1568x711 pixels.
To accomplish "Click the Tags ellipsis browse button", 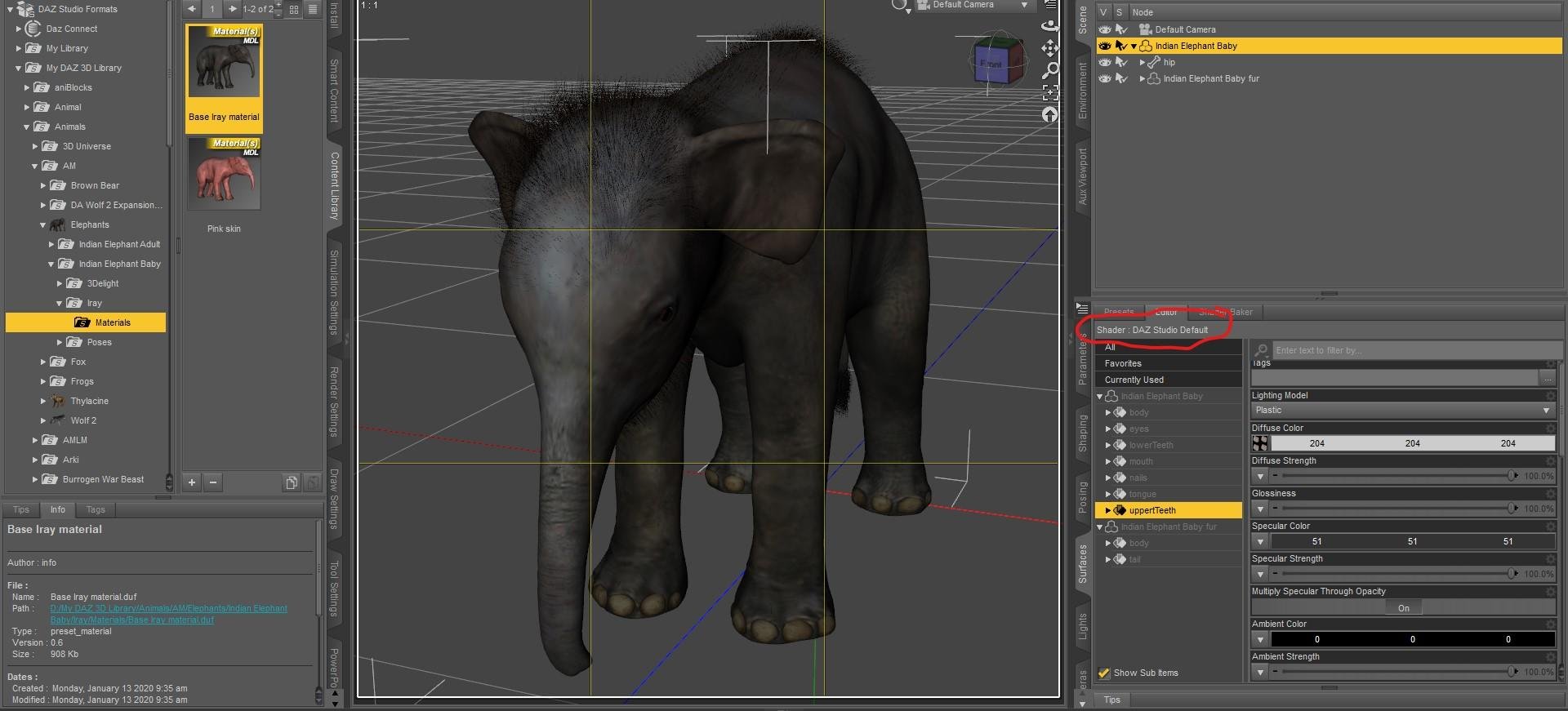I will [1547, 378].
